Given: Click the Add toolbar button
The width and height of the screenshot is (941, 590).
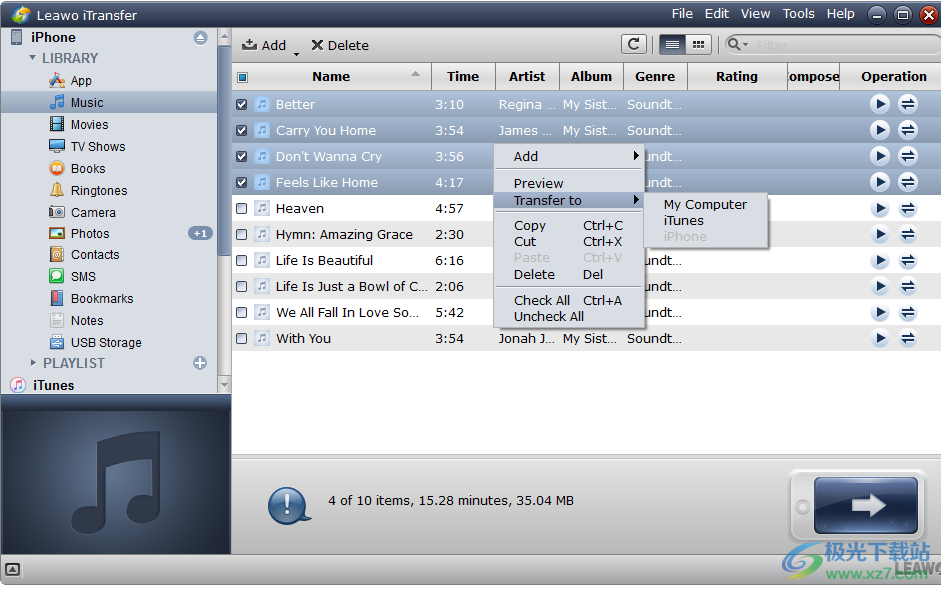Looking at the screenshot, I should [264, 45].
